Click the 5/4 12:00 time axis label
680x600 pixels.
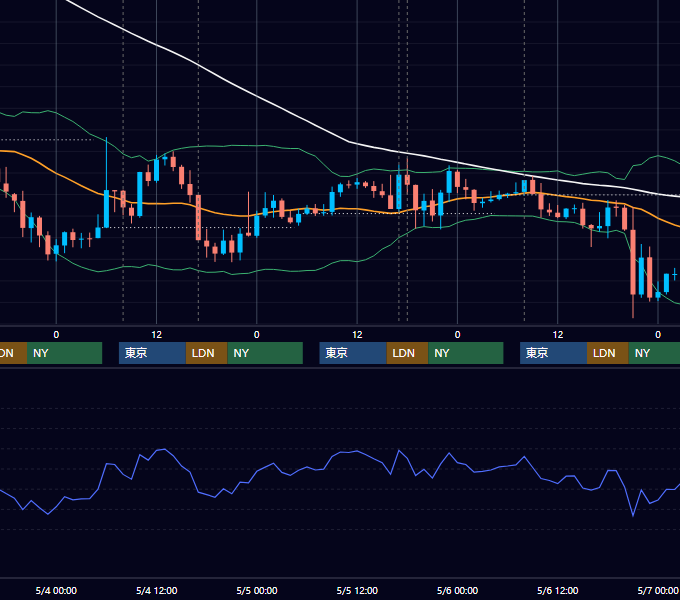pyautogui.click(x=157, y=590)
